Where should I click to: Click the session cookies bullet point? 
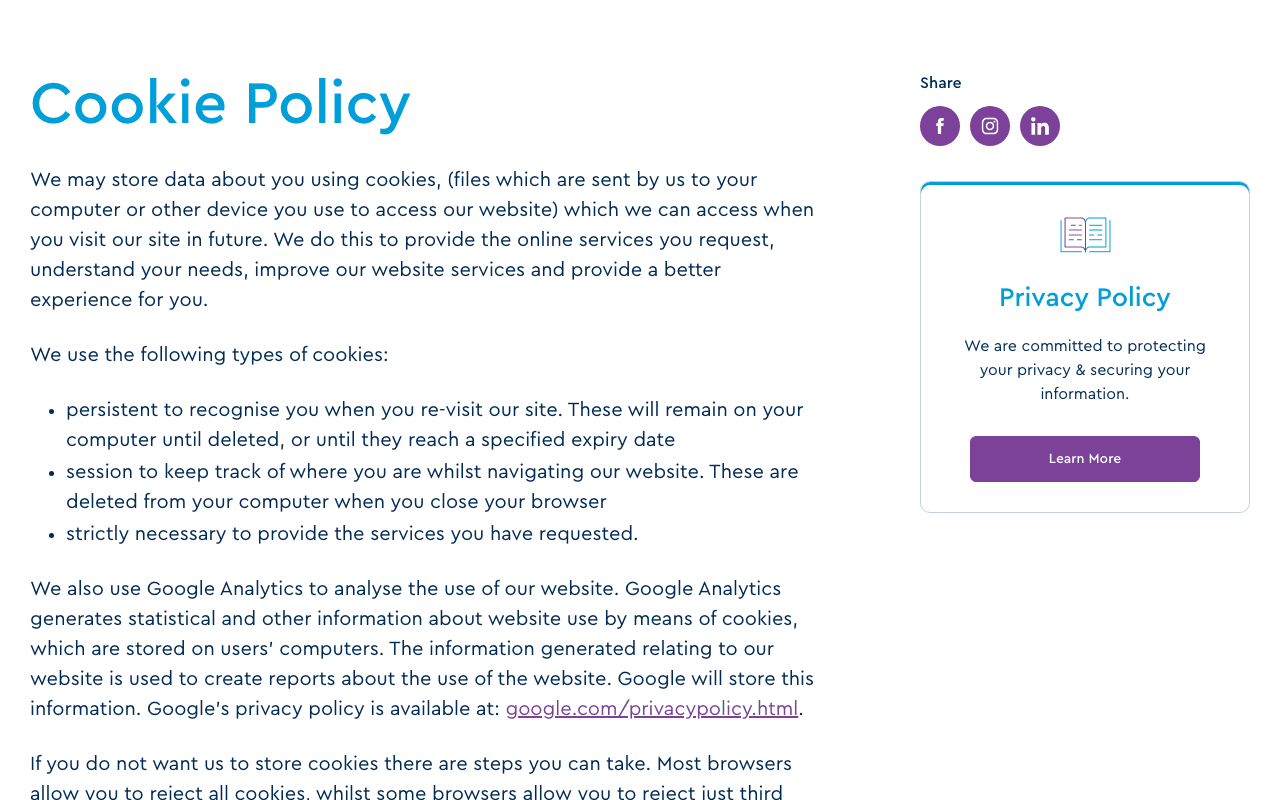click(432, 485)
